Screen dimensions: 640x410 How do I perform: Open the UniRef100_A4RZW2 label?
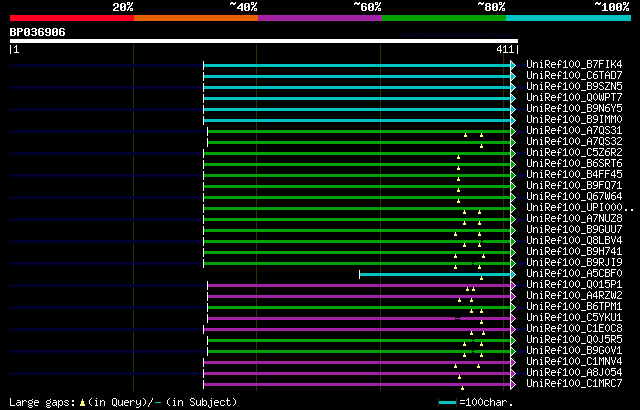point(574,296)
